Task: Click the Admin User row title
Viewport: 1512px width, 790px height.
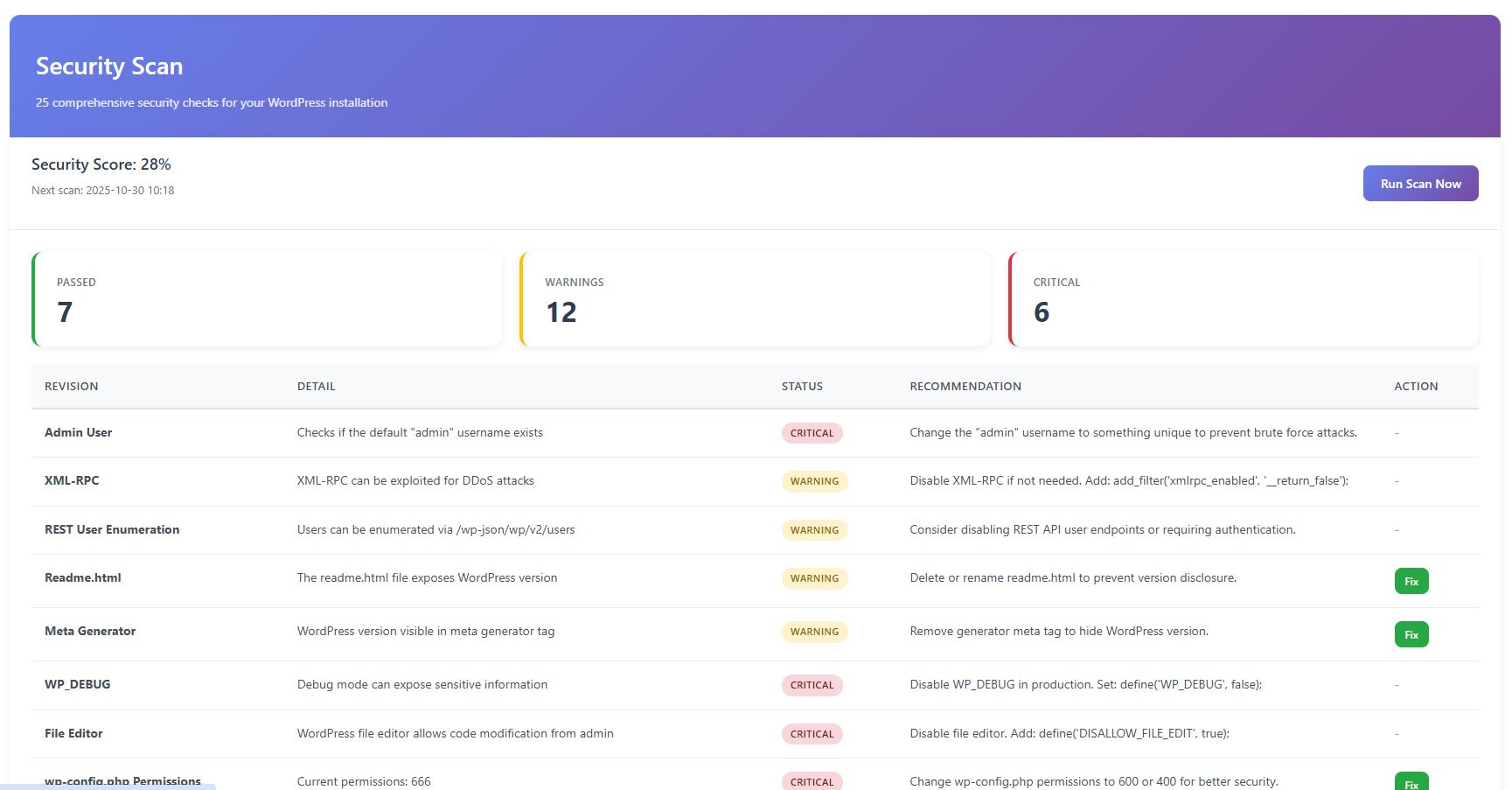Action: point(79,432)
